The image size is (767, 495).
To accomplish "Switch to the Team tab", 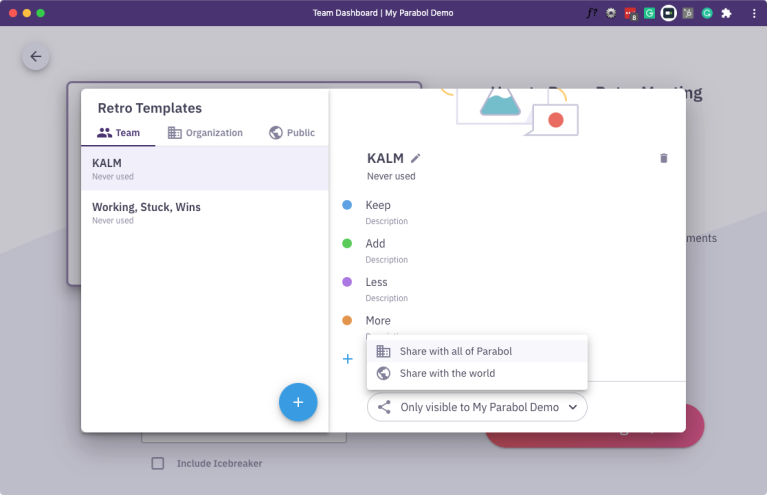I will tap(118, 133).
